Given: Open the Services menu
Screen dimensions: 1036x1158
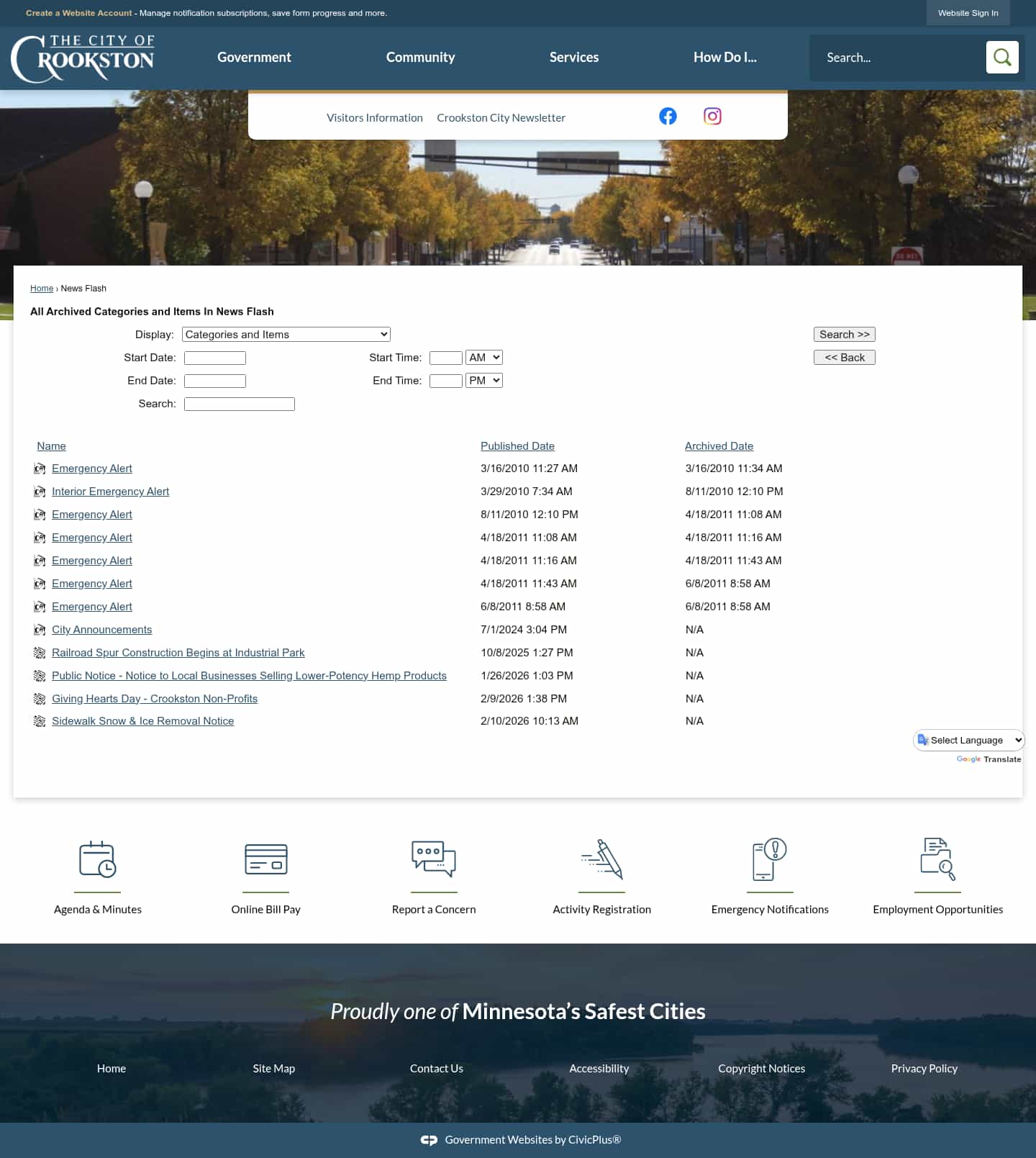Looking at the screenshot, I should click(574, 57).
